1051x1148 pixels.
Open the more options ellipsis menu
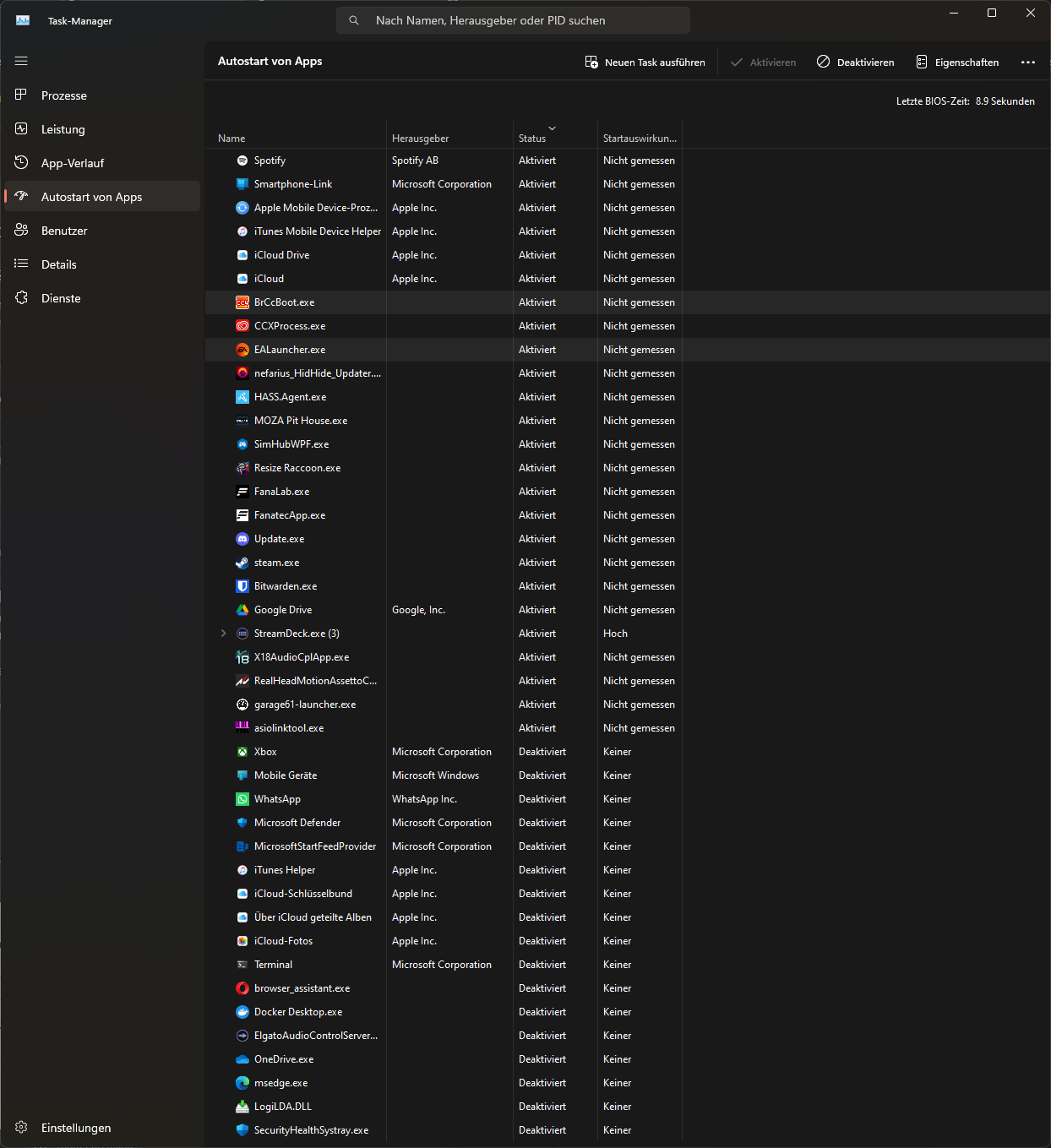coord(1028,63)
